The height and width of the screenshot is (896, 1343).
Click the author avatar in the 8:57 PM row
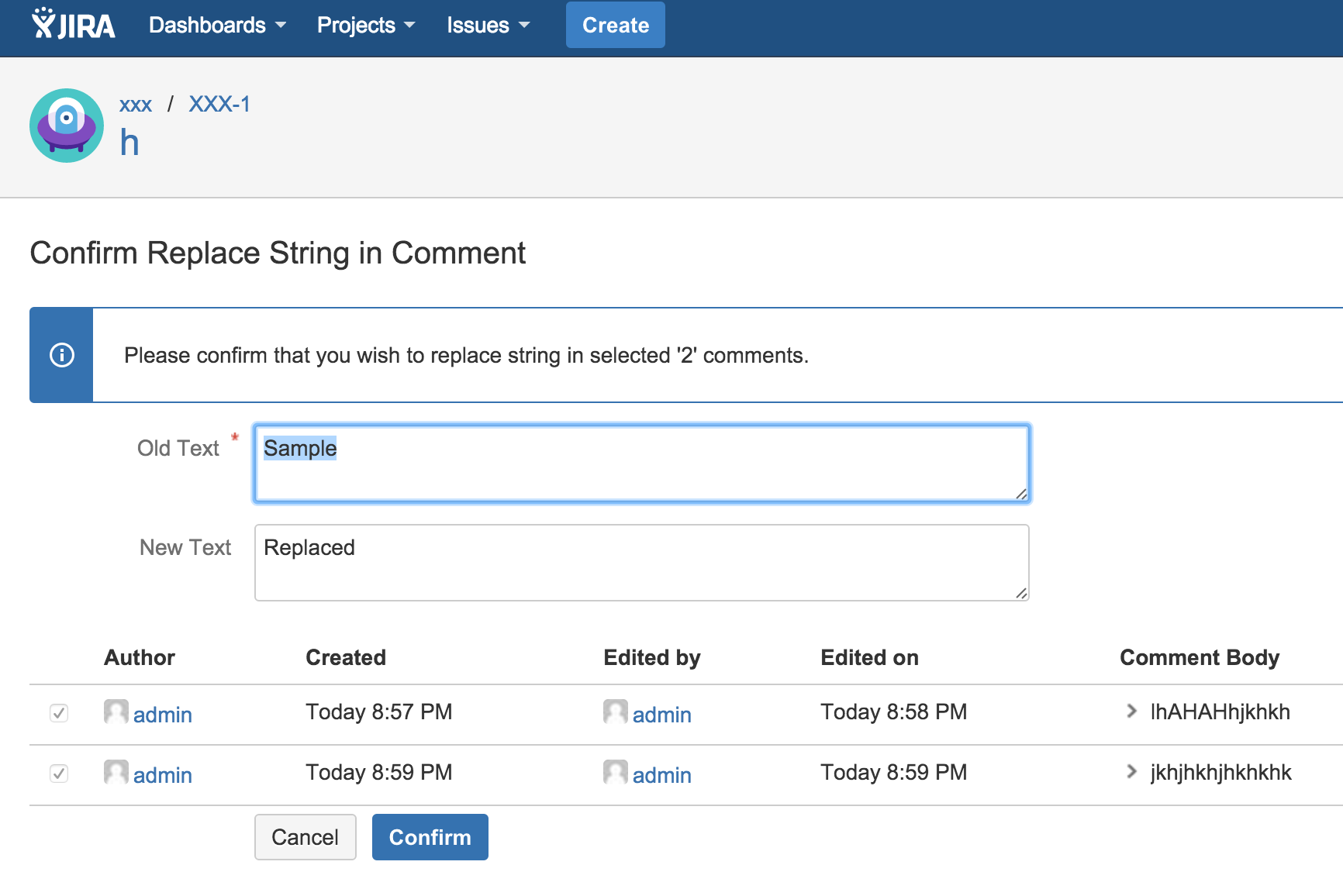coord(116,712)
